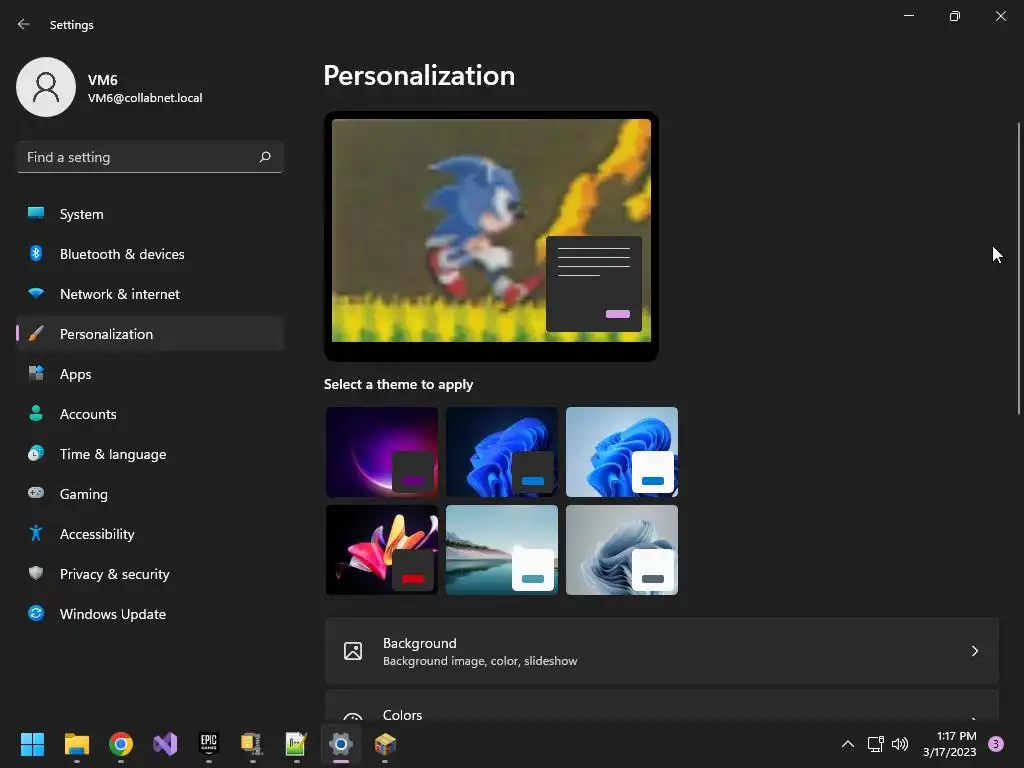Screen dimensions: 1024x768
Task: Open the cube box app in taskbar
Action: [385, 744]
